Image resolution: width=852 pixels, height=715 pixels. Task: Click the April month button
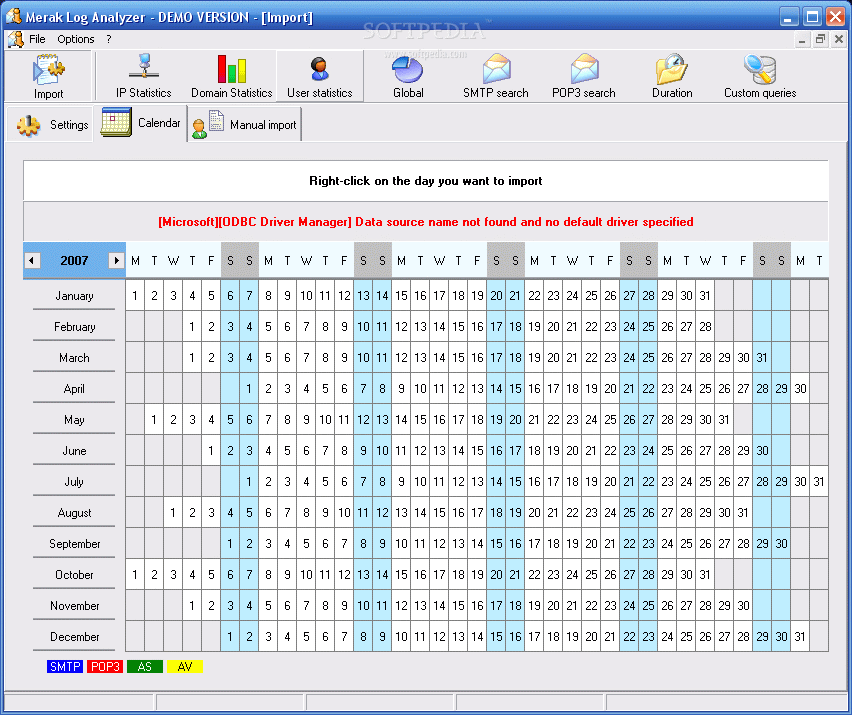(x=74, y=389)
